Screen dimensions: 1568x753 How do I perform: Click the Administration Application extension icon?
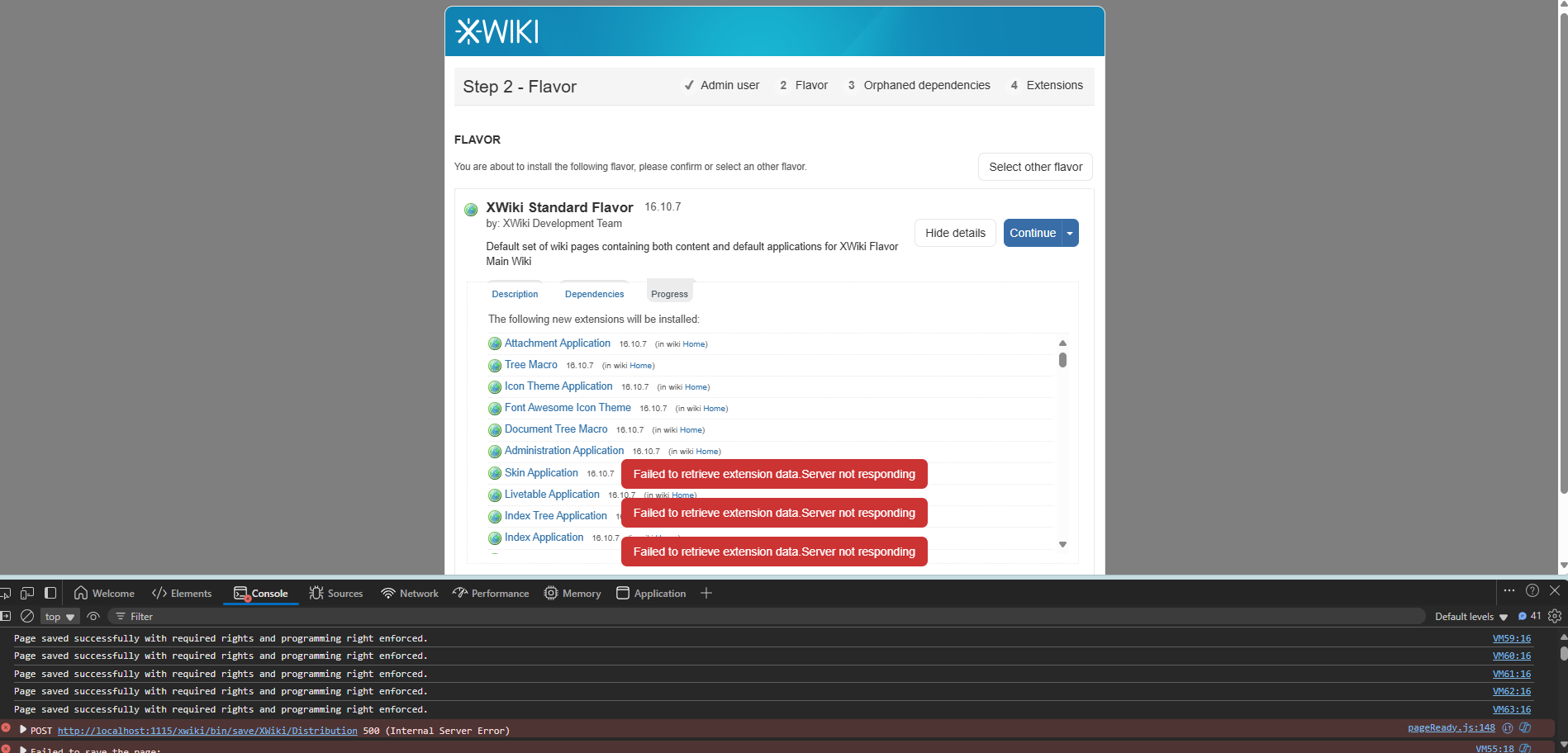(x=495, y=451)
